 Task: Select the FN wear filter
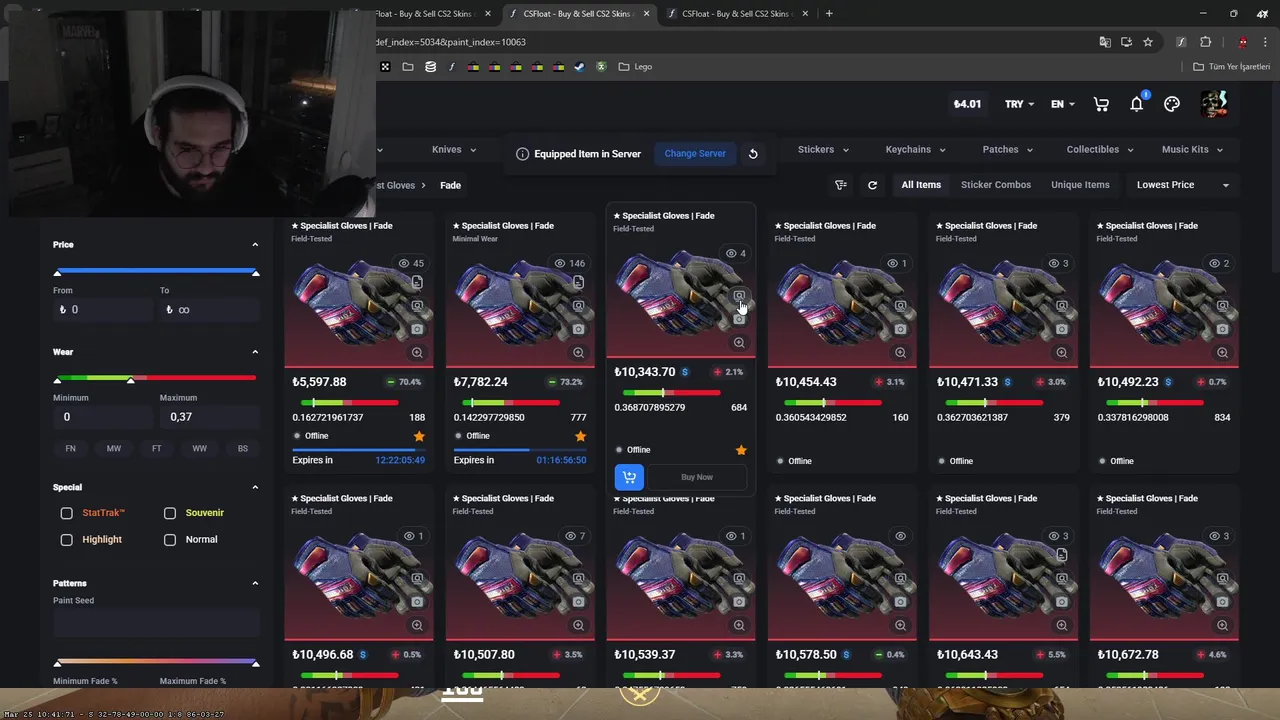click(70, 449)
